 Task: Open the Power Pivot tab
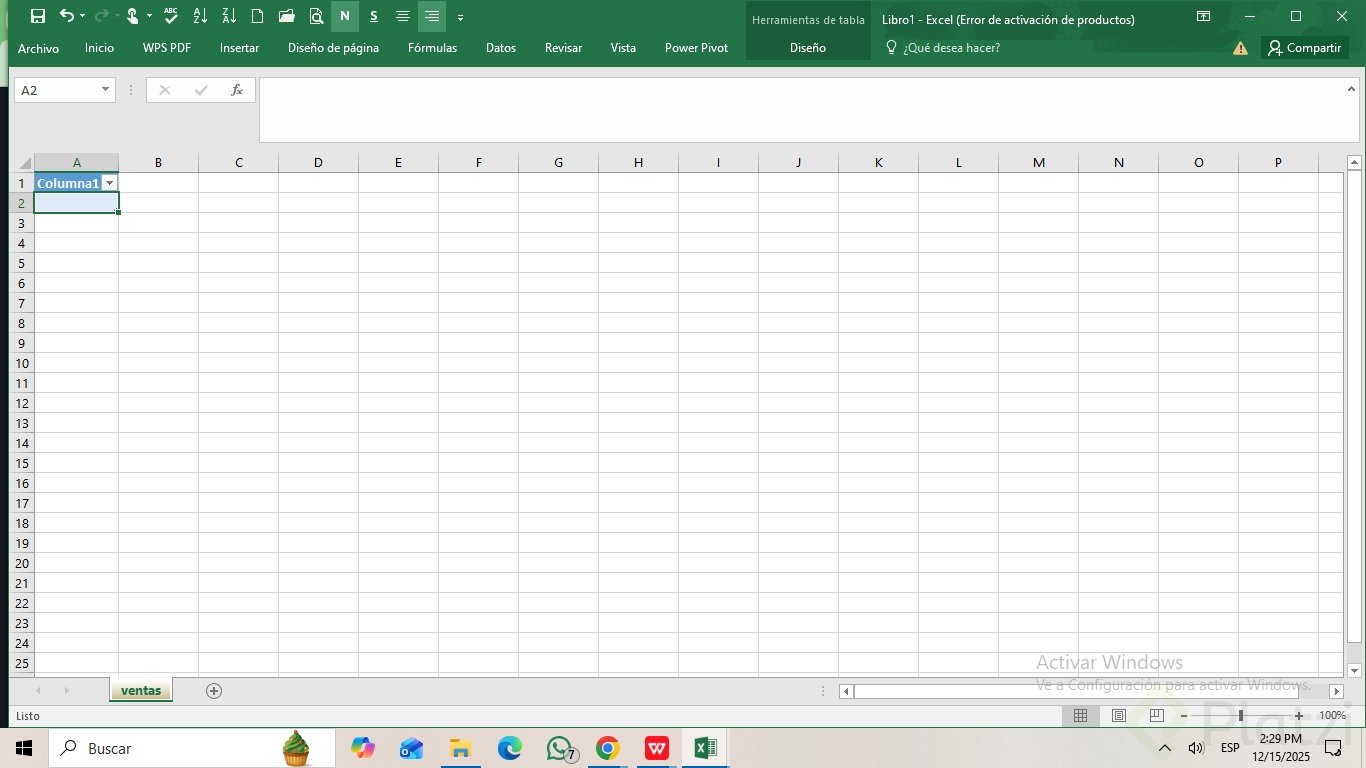(696, 48)
